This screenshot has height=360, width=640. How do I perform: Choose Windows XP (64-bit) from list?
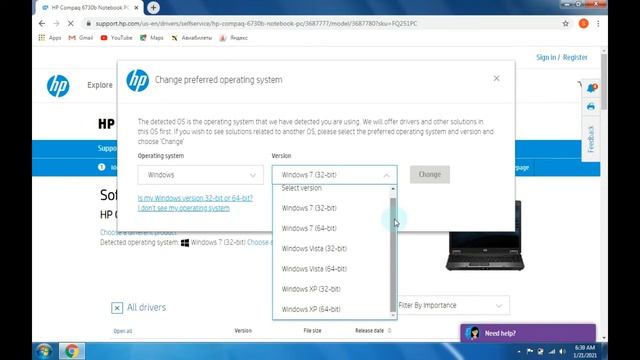click(331, 309)
